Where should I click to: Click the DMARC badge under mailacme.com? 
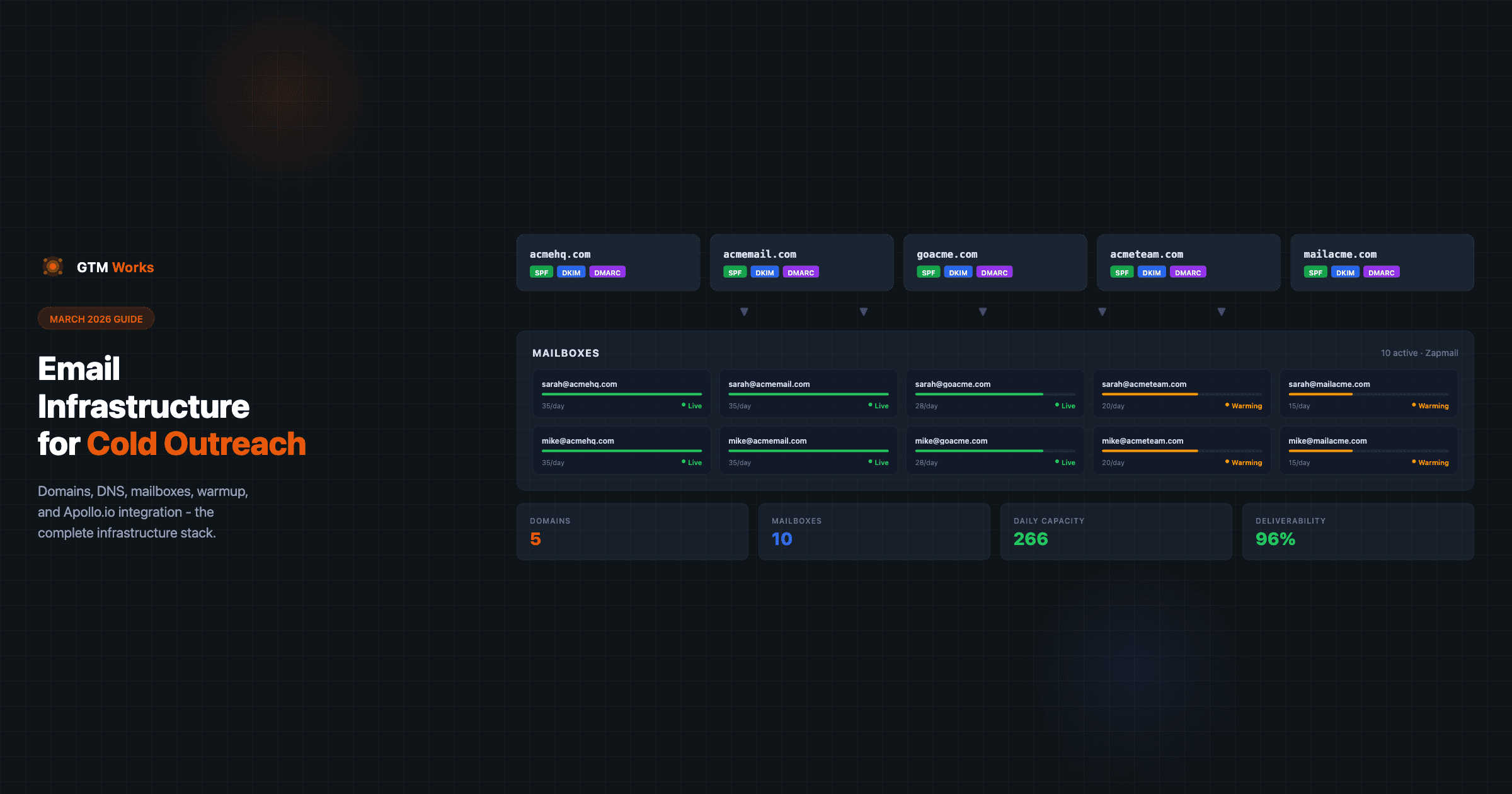pyautogui.click(x=1381, y=273)
